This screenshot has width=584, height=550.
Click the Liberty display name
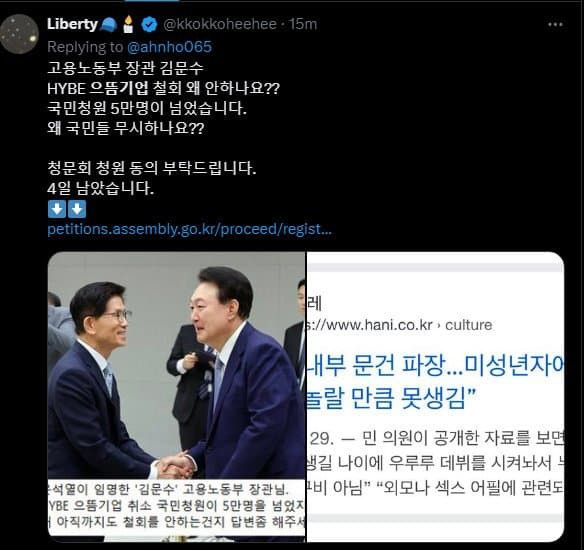[72, 25]
